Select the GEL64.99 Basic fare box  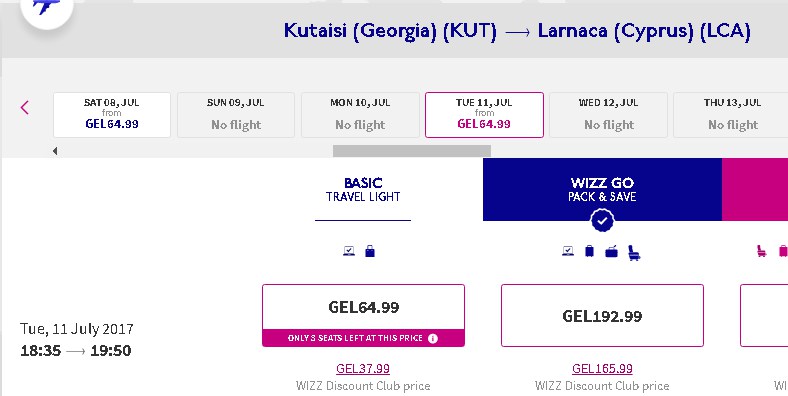pyautogui.click(x=363, y=316)
